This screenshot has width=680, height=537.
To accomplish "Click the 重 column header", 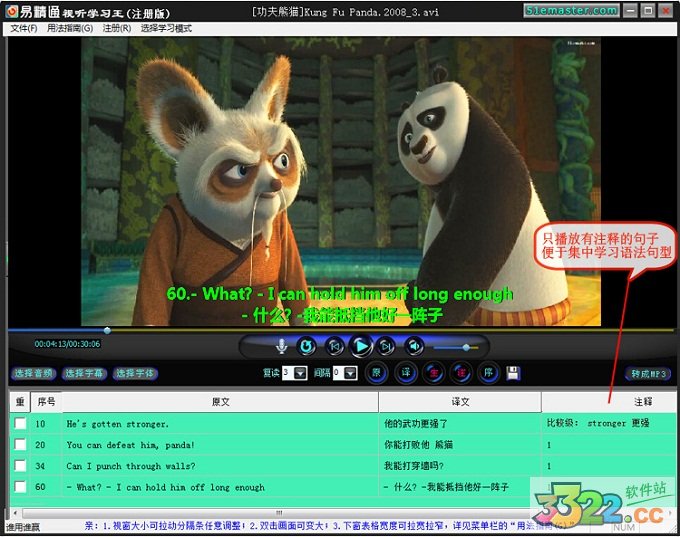I will (20, 402).
